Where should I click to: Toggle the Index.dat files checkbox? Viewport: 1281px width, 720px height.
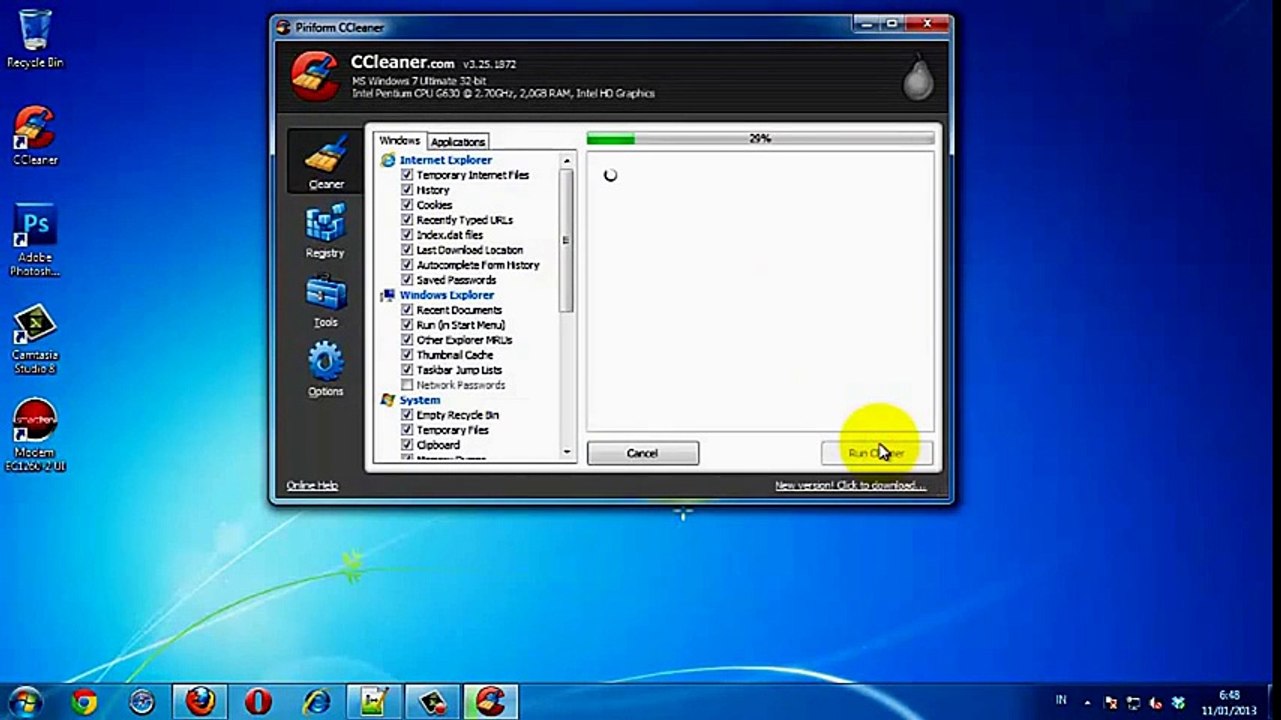point(407,235)
